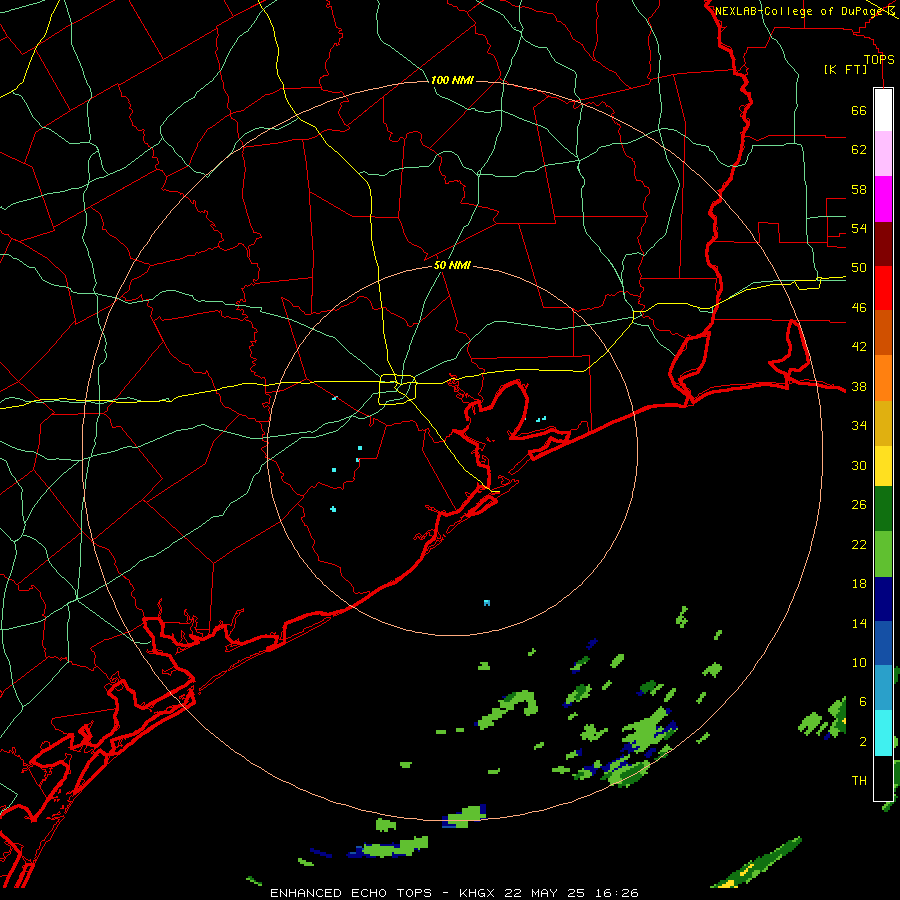Image resolution: width=900 pixels, height=900 pixels.
Task: Click the 50 legend value
Action: (859, 268)
